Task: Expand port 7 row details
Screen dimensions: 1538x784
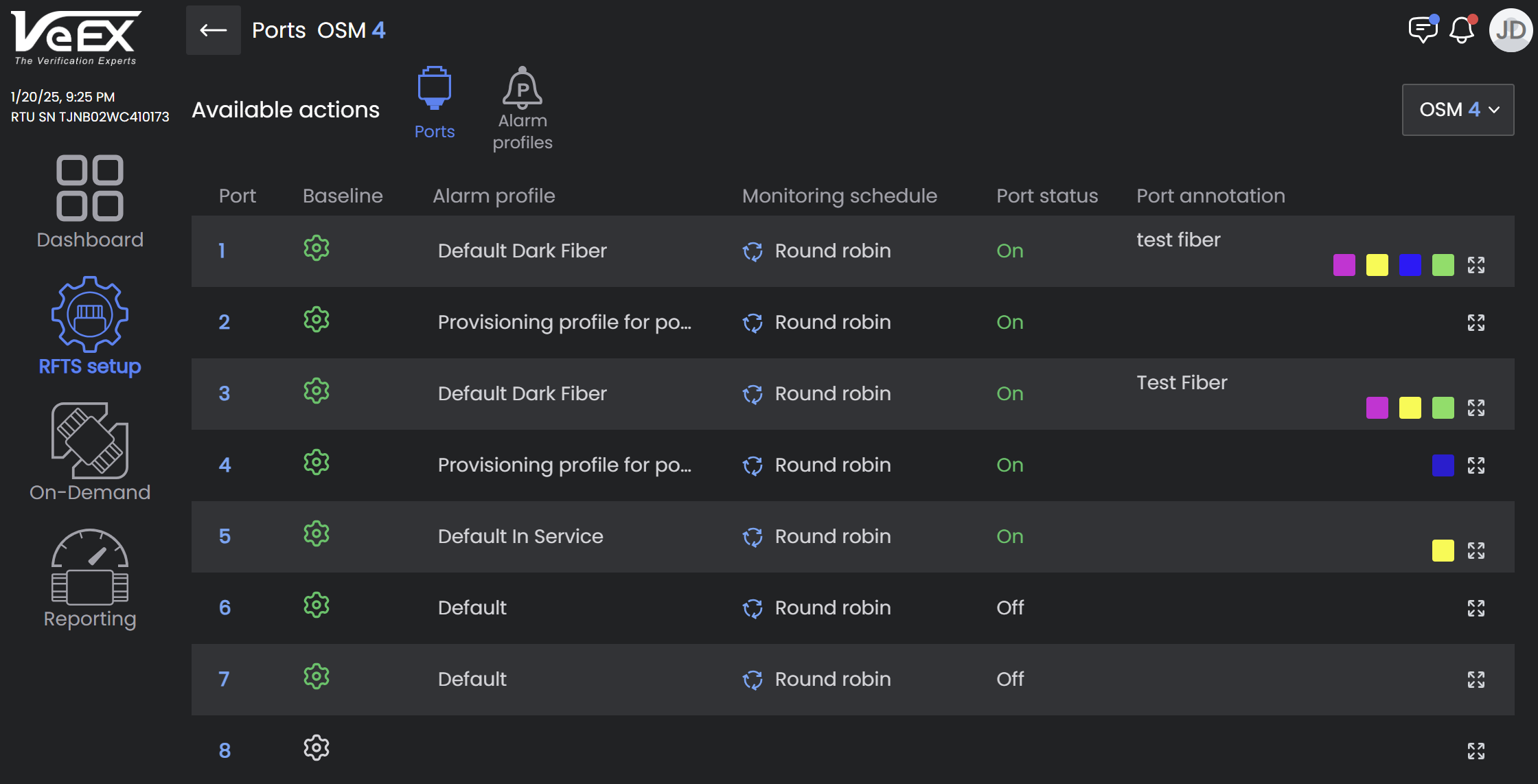Action: click(1476, 680)
